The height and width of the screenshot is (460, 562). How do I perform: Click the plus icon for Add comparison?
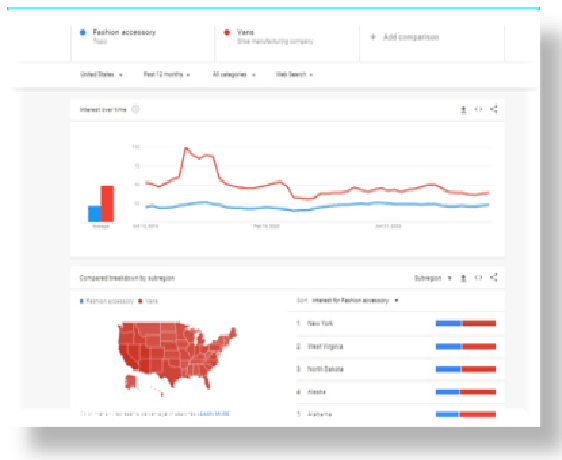click(x=373, y=37)
